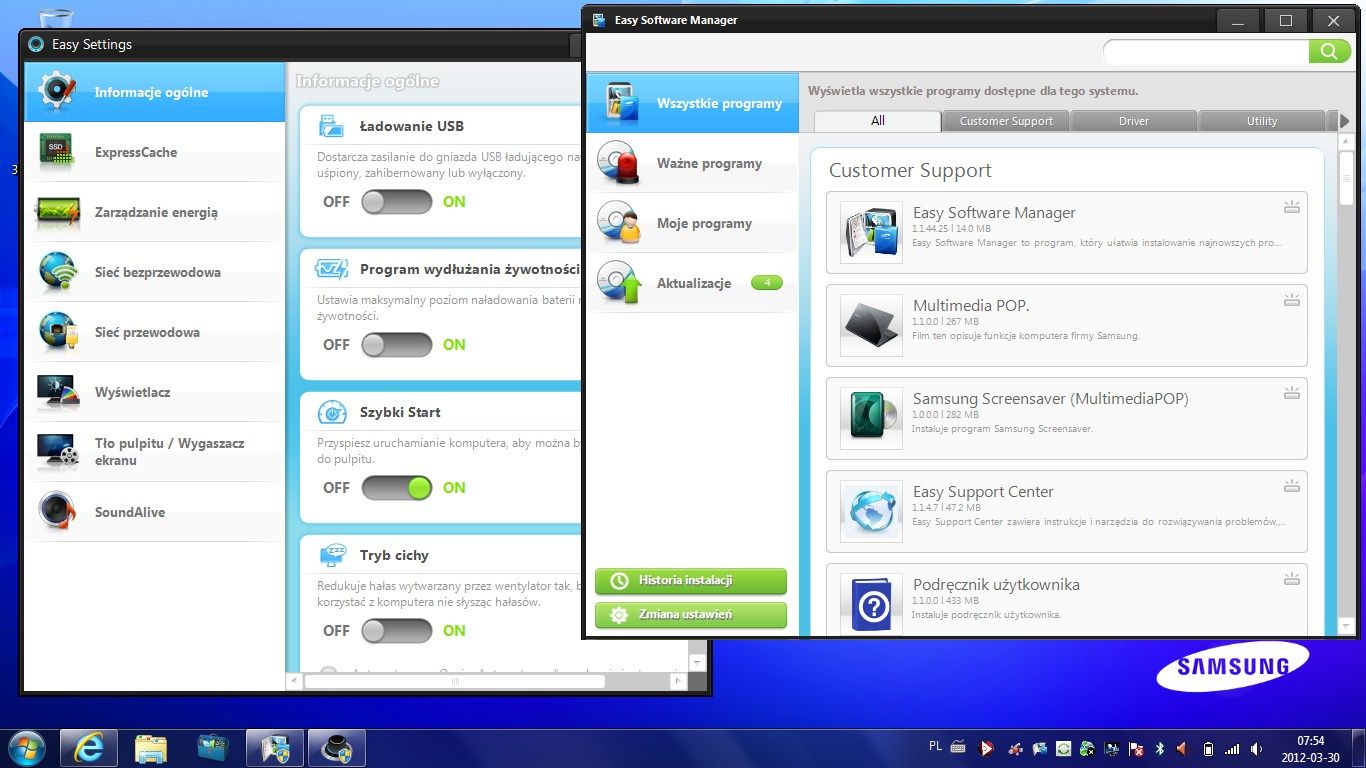
Task: Click the Samsung Screensaver green disc icon
Action: (x=871, y=418)
